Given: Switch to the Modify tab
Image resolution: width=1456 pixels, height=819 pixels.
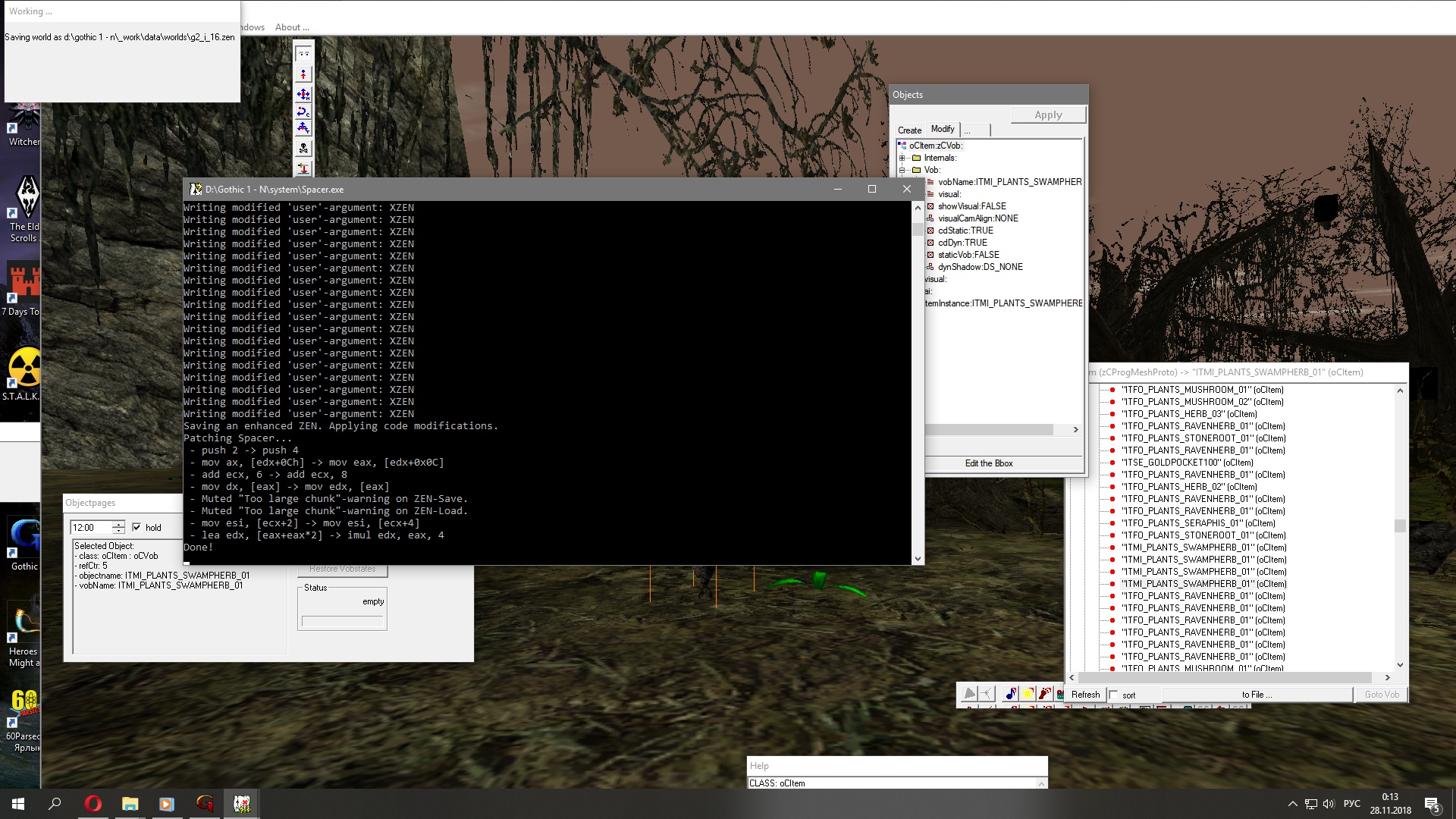Looking at the screenshot, I should pos(943,129).
